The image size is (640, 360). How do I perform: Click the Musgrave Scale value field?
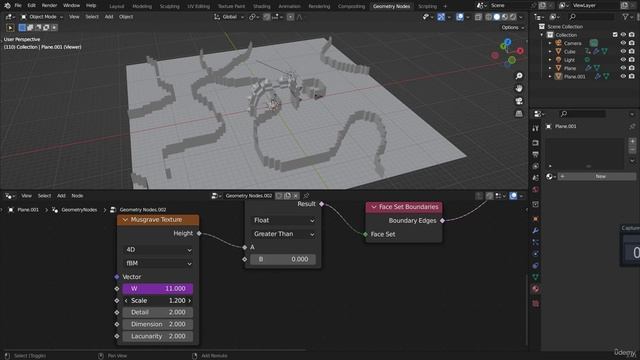point(158,300)
